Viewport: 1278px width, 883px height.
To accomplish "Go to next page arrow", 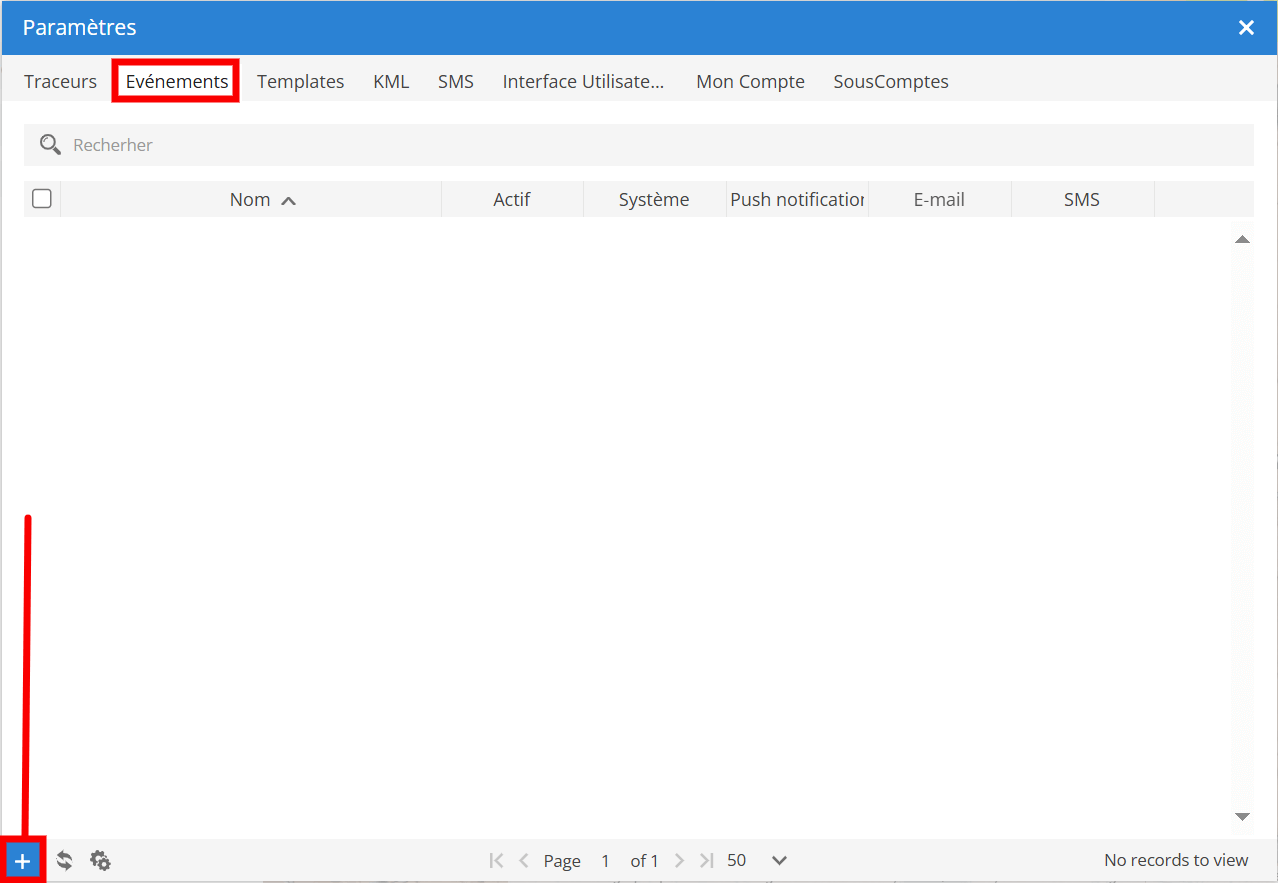I will pyautogui.click(x=680, y=860).
